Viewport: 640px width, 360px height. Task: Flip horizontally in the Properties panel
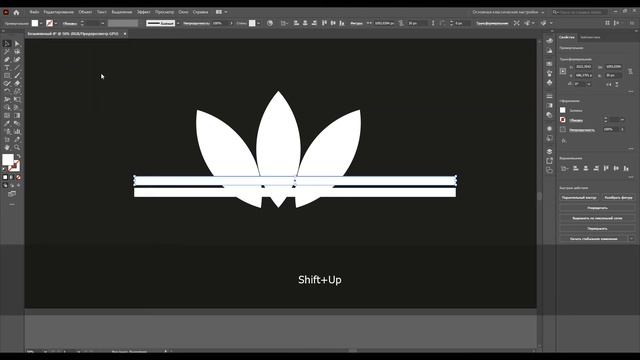coord(609,84)
